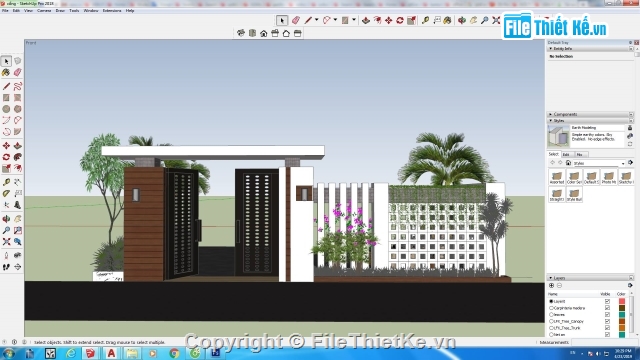Activate the Orbit tool in top toolbar

pyautogui.click(x=462, y=20)
